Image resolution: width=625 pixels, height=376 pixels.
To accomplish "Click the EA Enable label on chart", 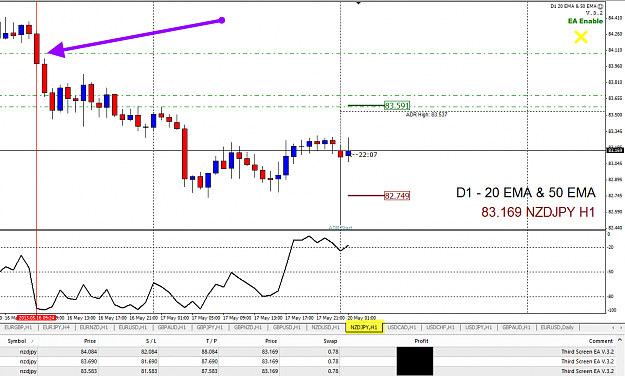I will [x=586, y=21].
